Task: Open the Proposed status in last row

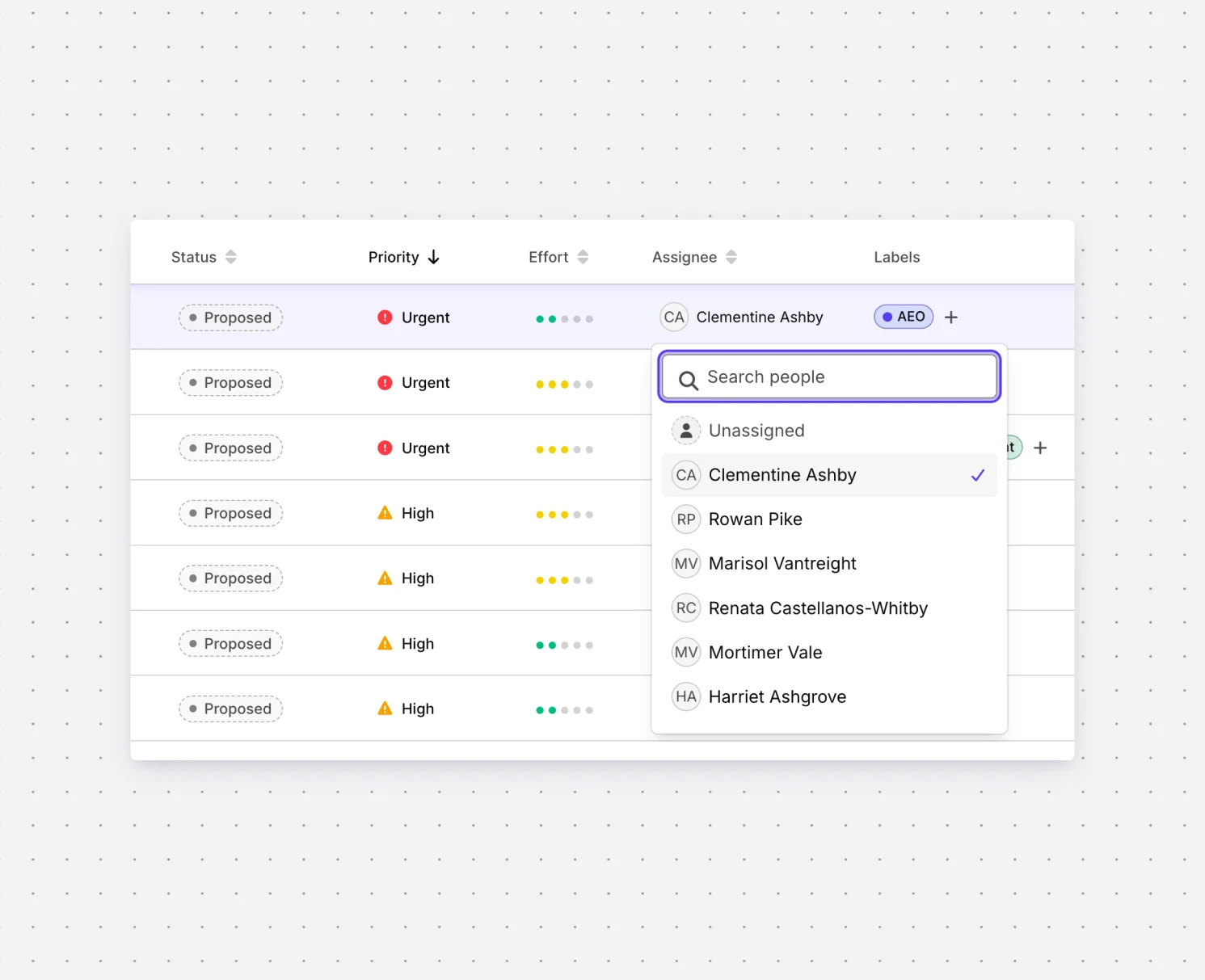Action: (x=230, y=709)
